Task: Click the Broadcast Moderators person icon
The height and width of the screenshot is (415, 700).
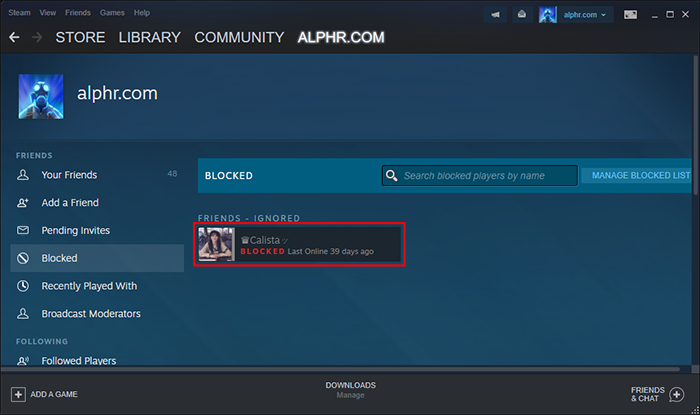Action: pyautogui.click(x=23, y=314)
